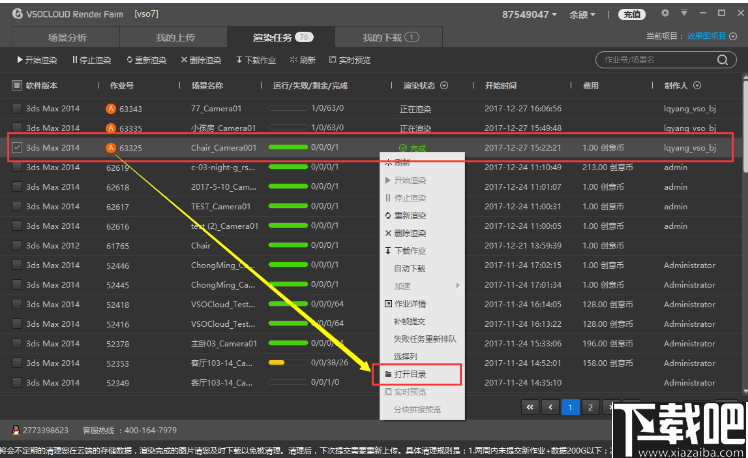Go to page 1 in pagination
This screenshot has width=748, height=458.
[570, 407]
